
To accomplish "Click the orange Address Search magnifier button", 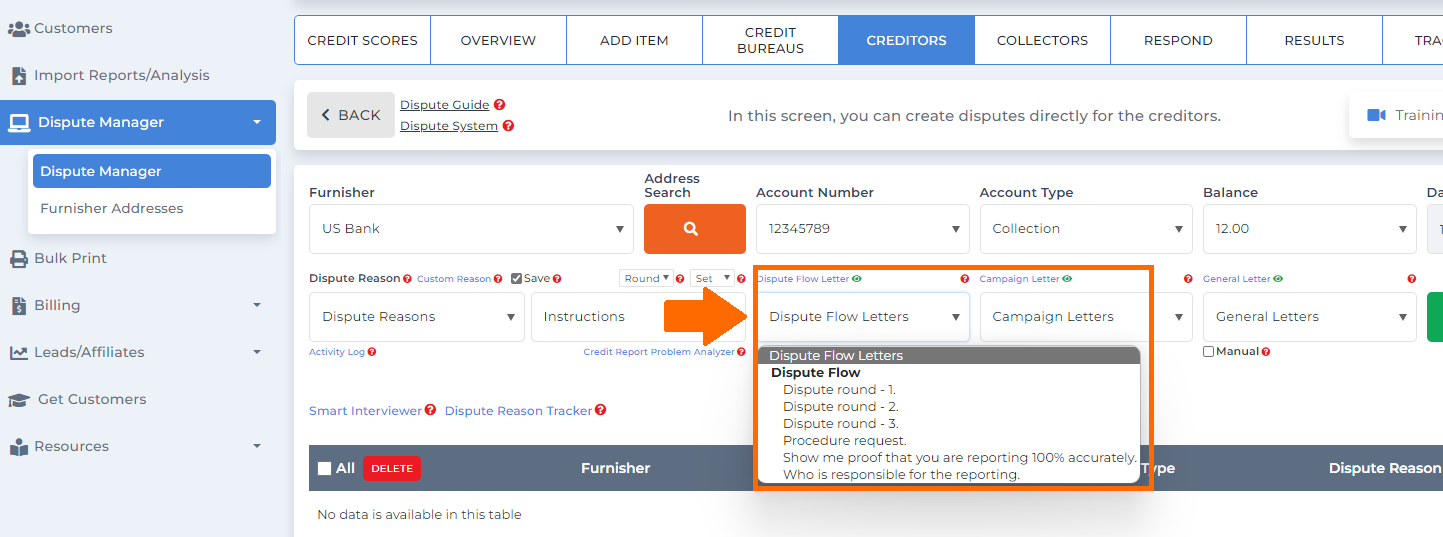I will pyautogui.click(x=694, y=229).
